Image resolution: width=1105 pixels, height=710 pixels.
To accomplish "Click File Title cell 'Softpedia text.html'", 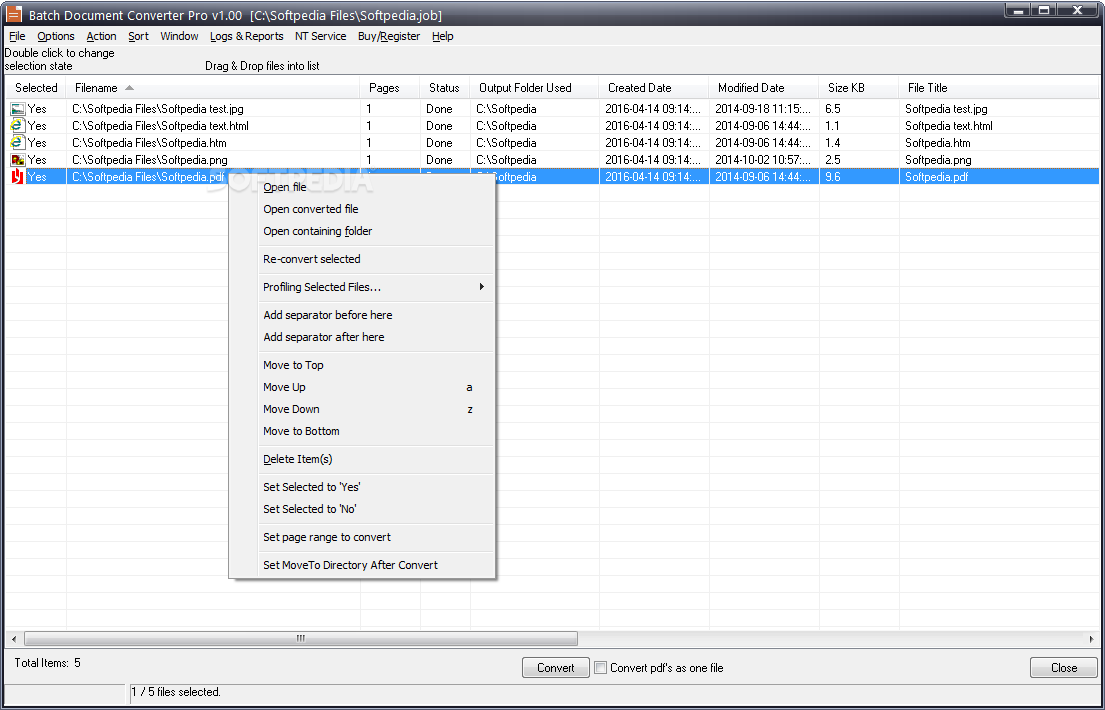I will pos(949,126).
